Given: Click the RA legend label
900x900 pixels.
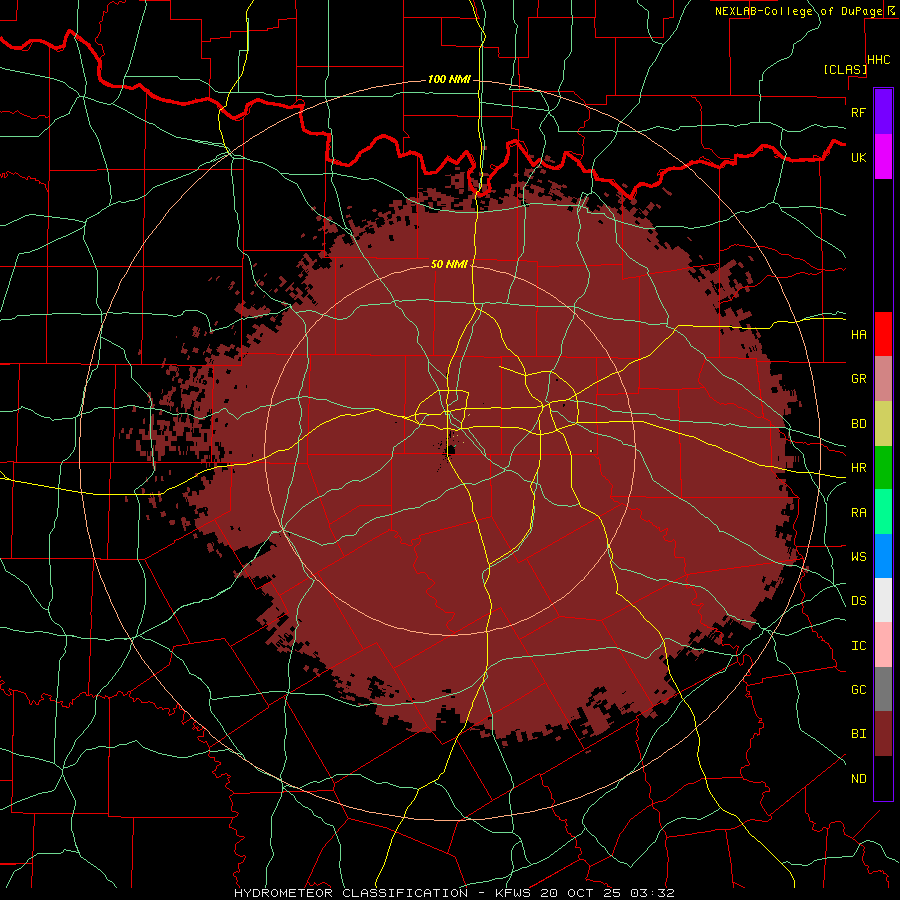Looking at the screenshot, I should pos(858,513).
